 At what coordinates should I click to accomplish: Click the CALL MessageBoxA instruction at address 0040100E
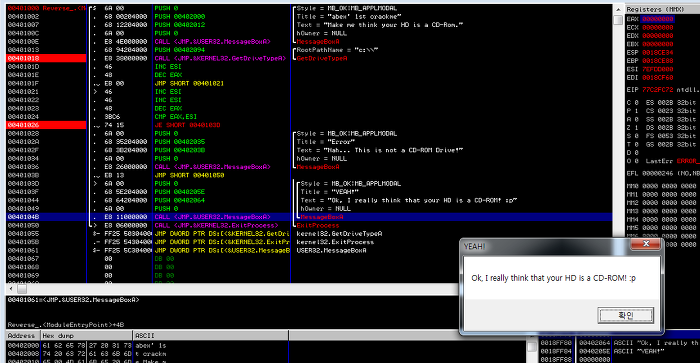[x=212, y=42]
